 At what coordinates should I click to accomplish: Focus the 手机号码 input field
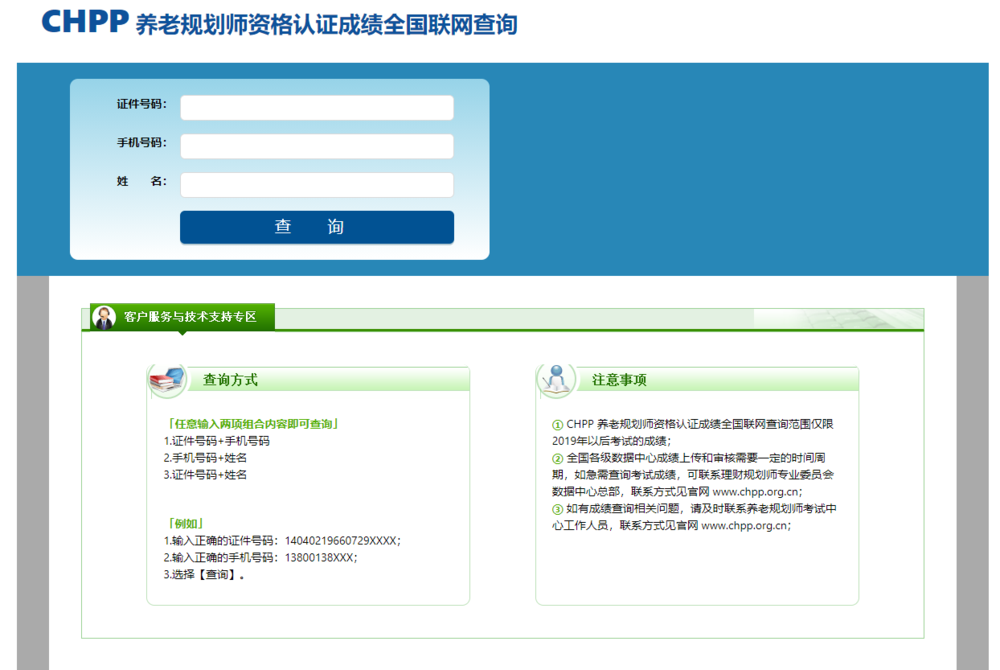pyautogui.click(x=316, y=146)
